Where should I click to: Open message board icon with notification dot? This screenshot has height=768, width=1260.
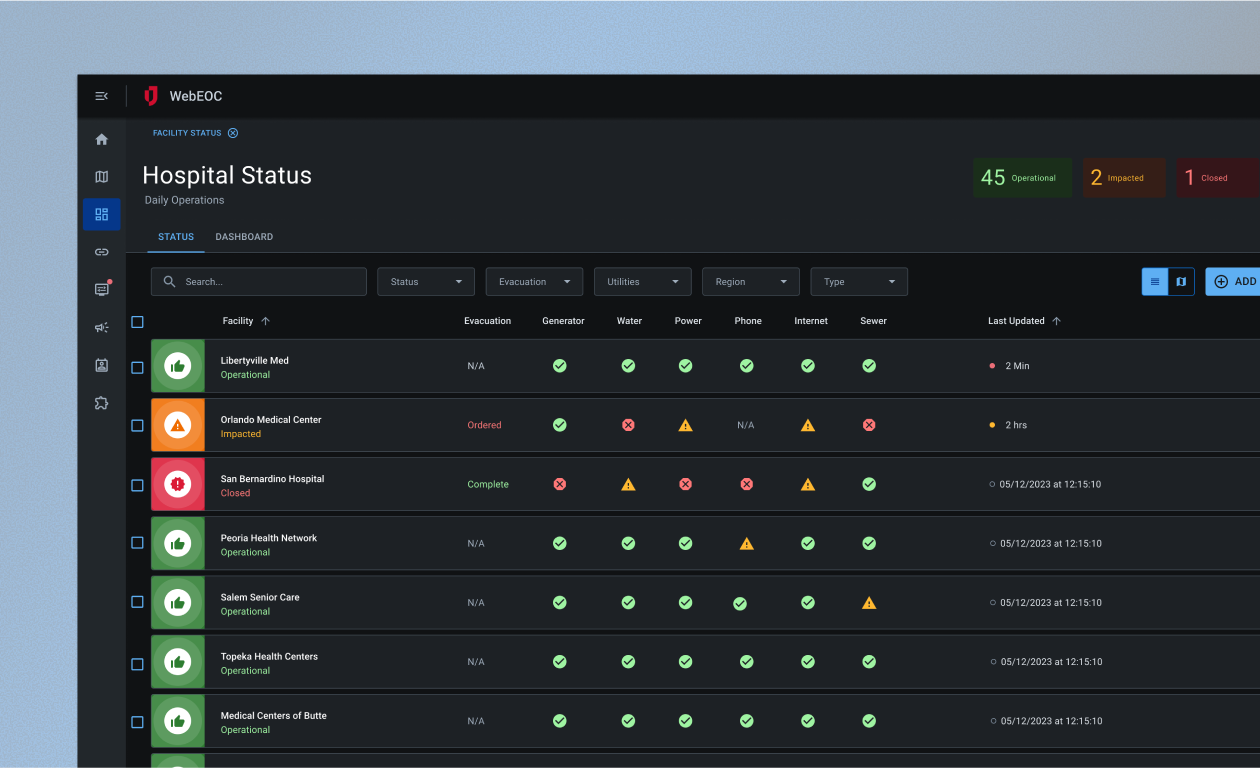tap(101, 289)
